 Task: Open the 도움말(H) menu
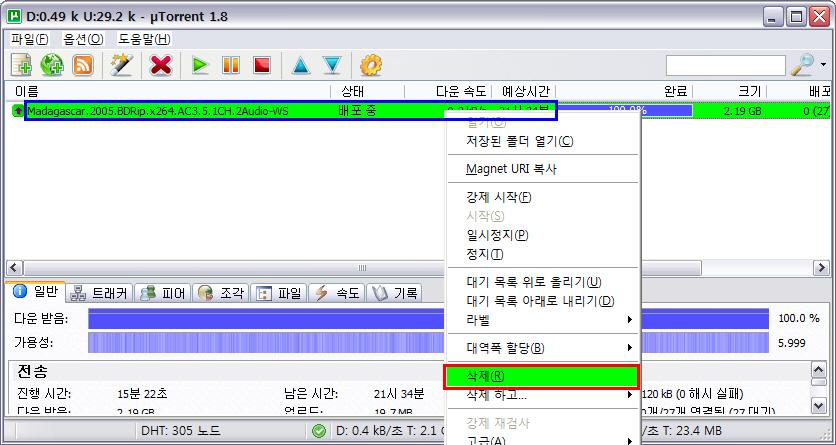click(x=144, y=39)
